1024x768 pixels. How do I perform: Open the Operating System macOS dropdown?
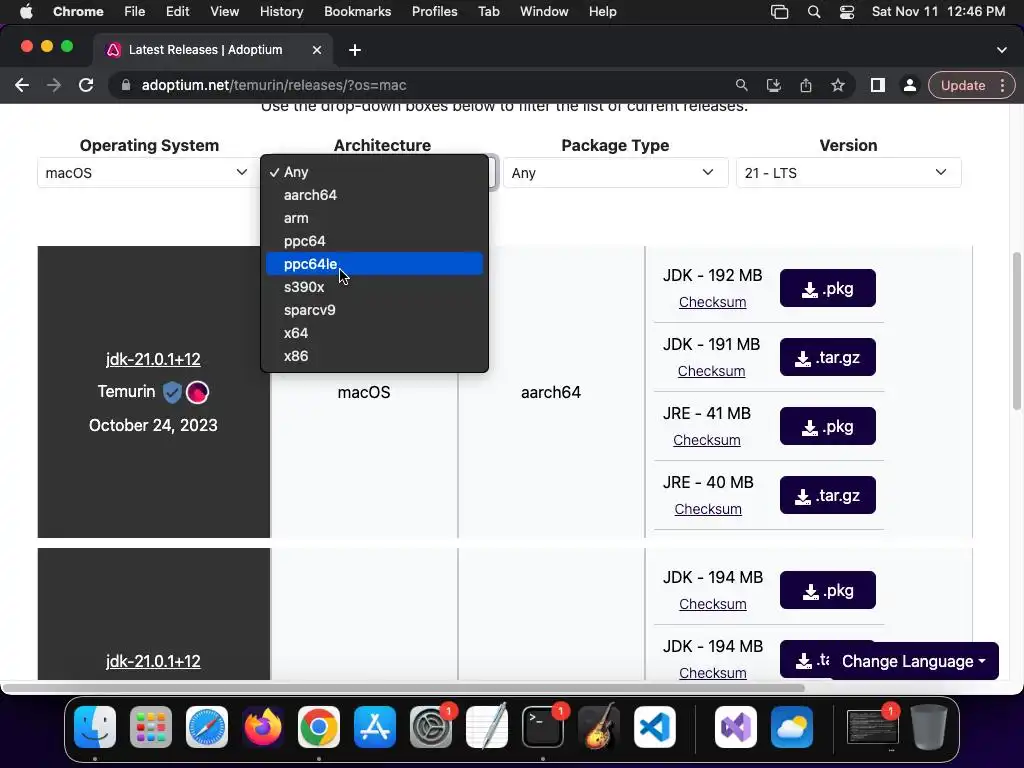pos(147,173)
